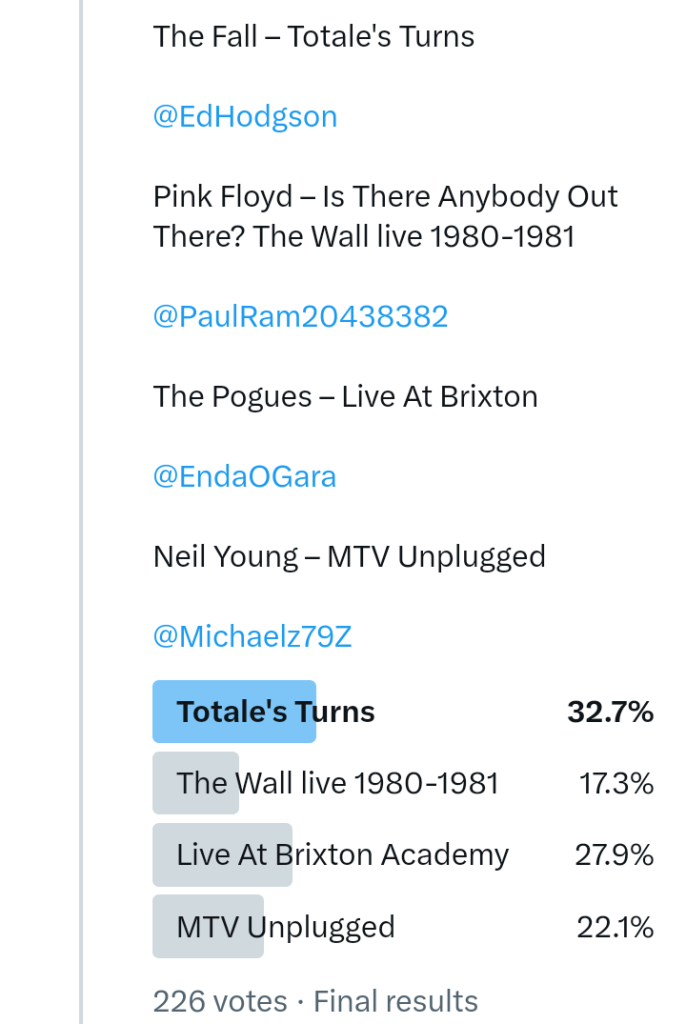The image size is (686, 1024).
Task: Go to the @Michaelz79Z profile mention
Action: coord(252,637)
